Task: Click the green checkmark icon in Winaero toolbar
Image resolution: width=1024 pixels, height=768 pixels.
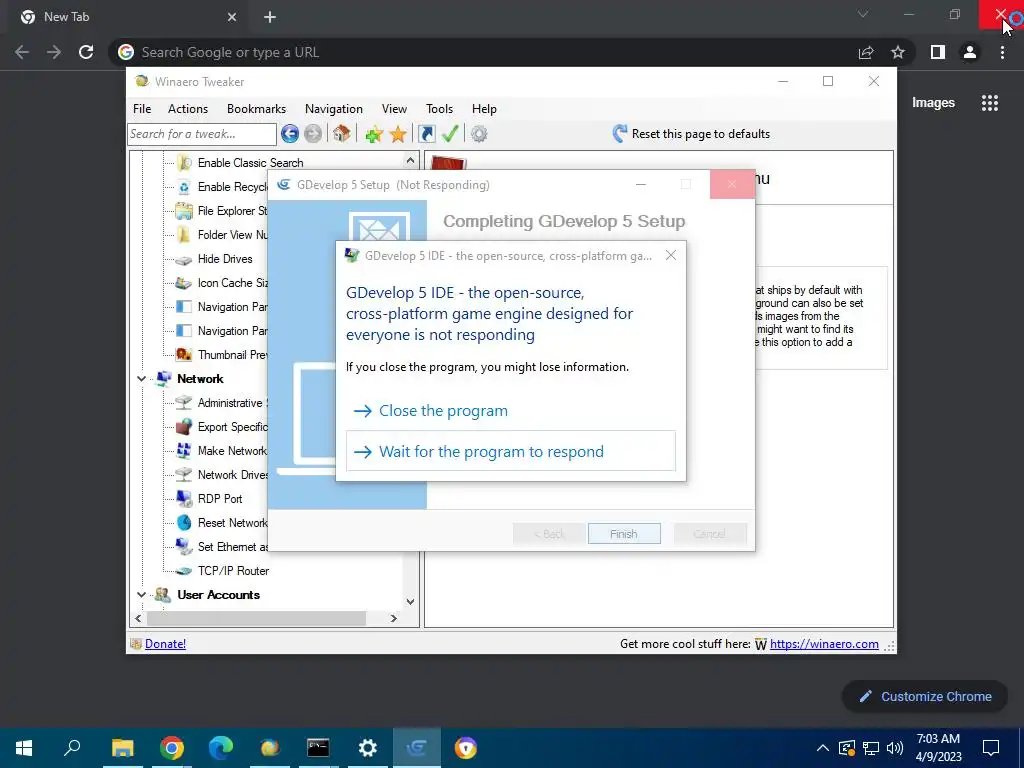Action: tap(450, 134)
